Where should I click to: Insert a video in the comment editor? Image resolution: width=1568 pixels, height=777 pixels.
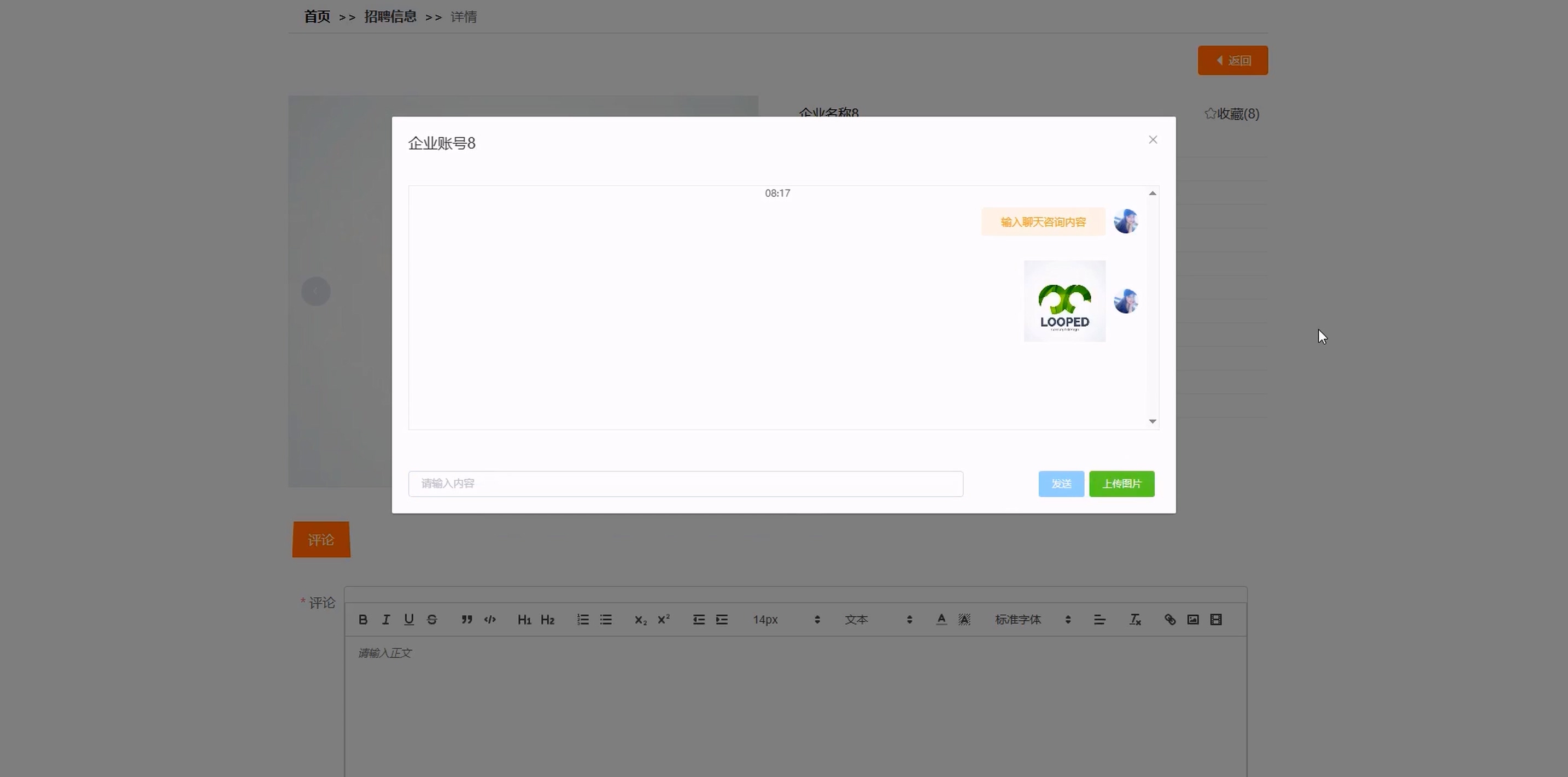point(1216,620)
